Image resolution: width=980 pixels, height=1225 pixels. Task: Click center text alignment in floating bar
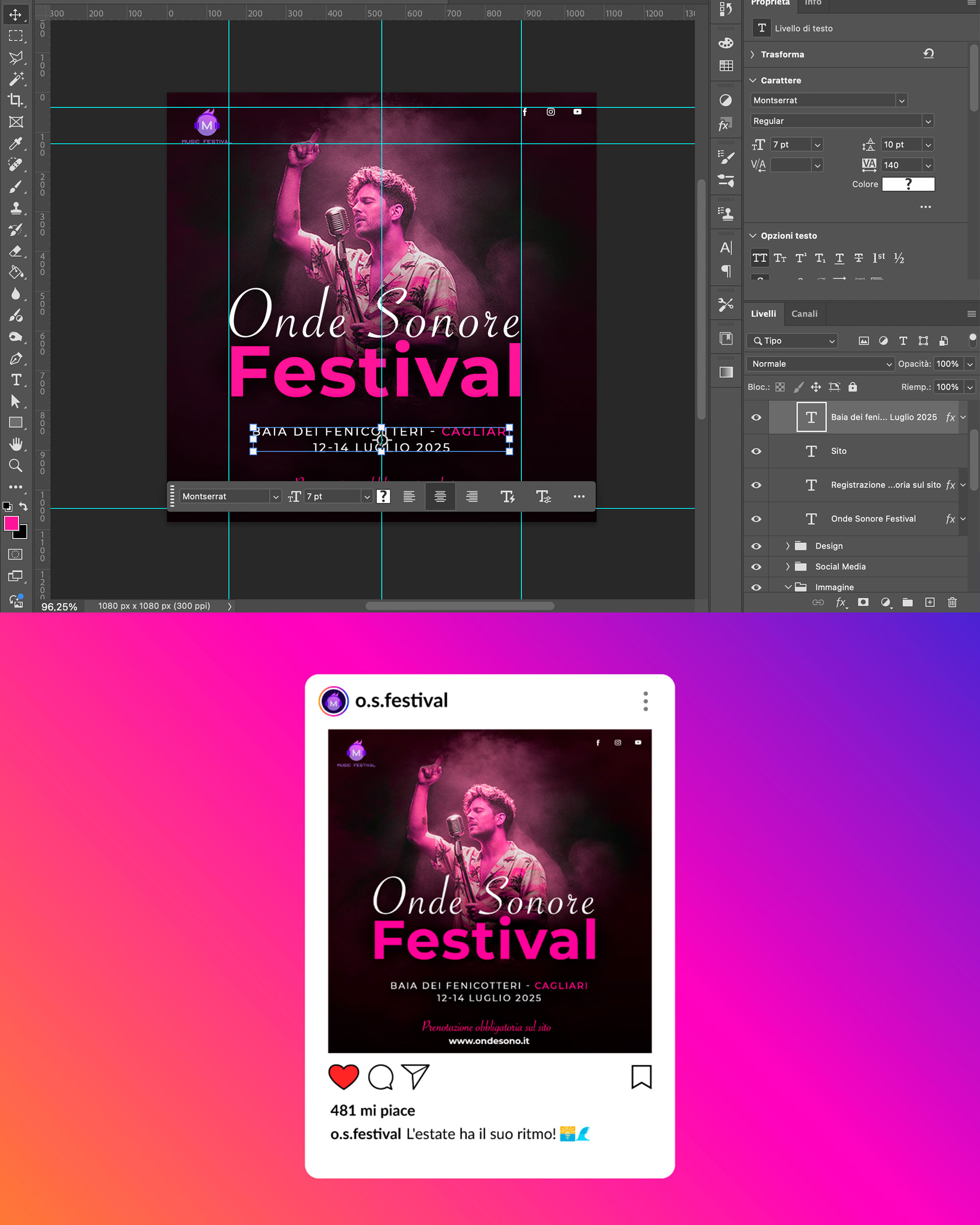pos(440,496)
